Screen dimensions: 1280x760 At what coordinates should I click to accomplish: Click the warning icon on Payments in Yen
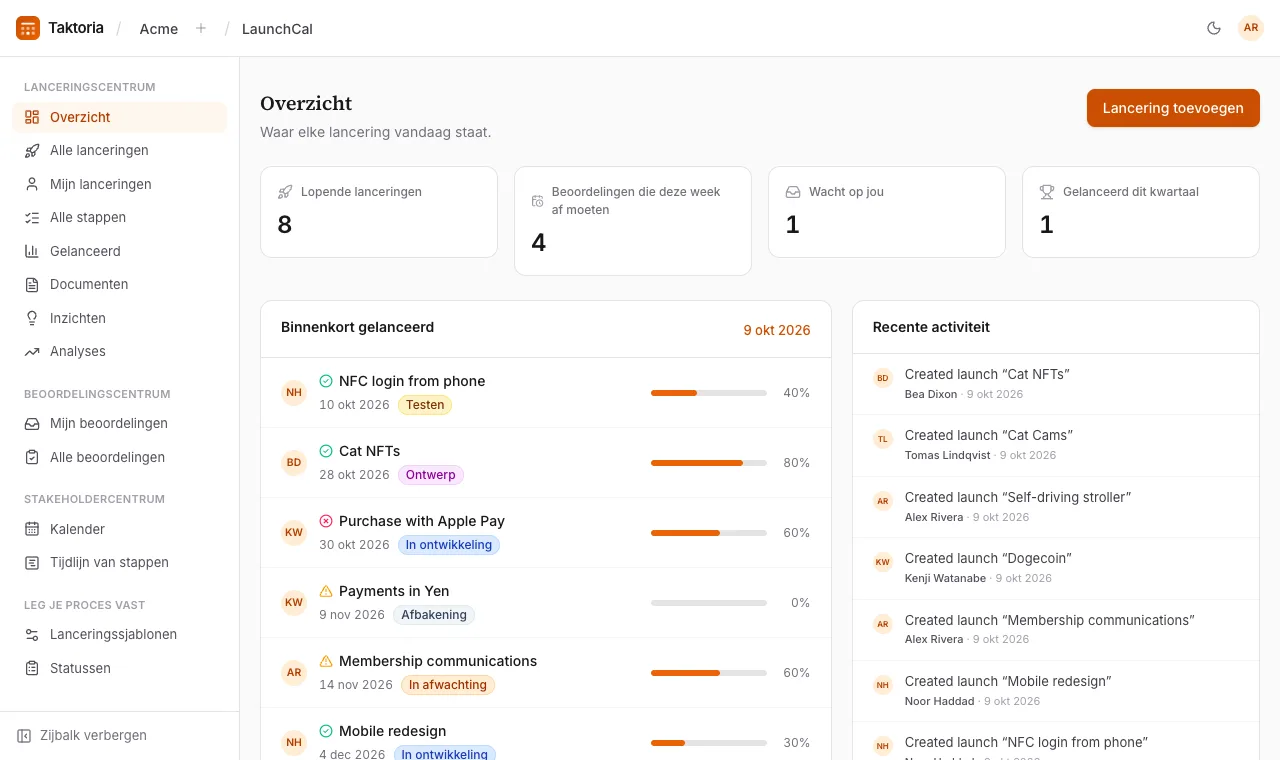click(326, 591)
